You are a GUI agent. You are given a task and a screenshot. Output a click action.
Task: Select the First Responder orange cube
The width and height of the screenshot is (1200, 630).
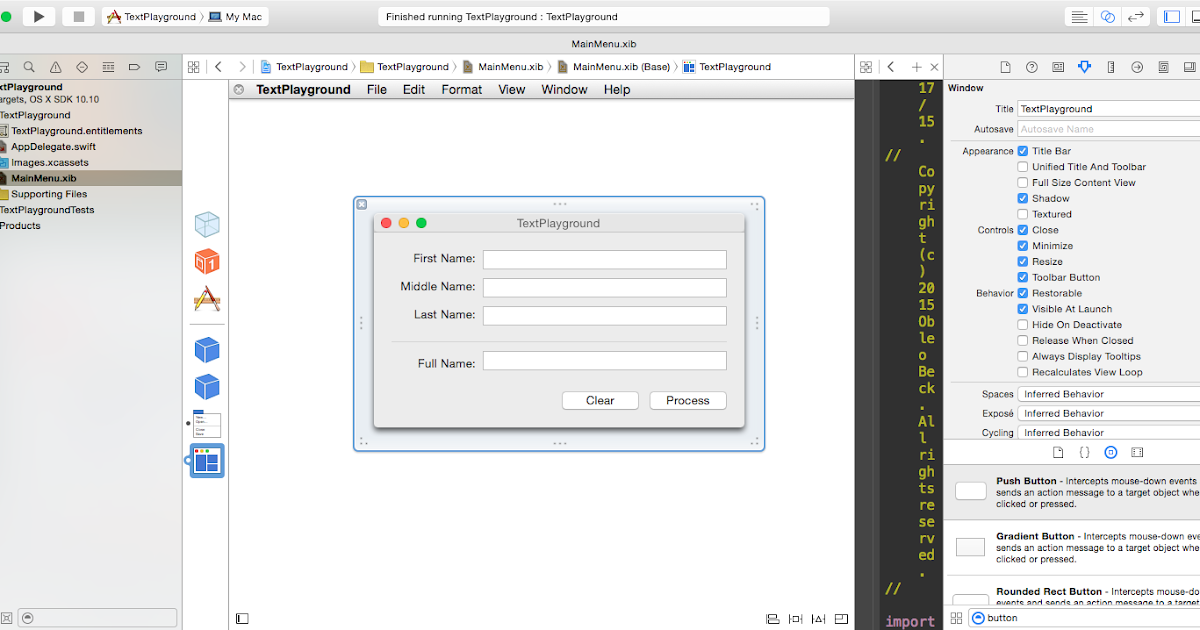[x=207, y=263]
